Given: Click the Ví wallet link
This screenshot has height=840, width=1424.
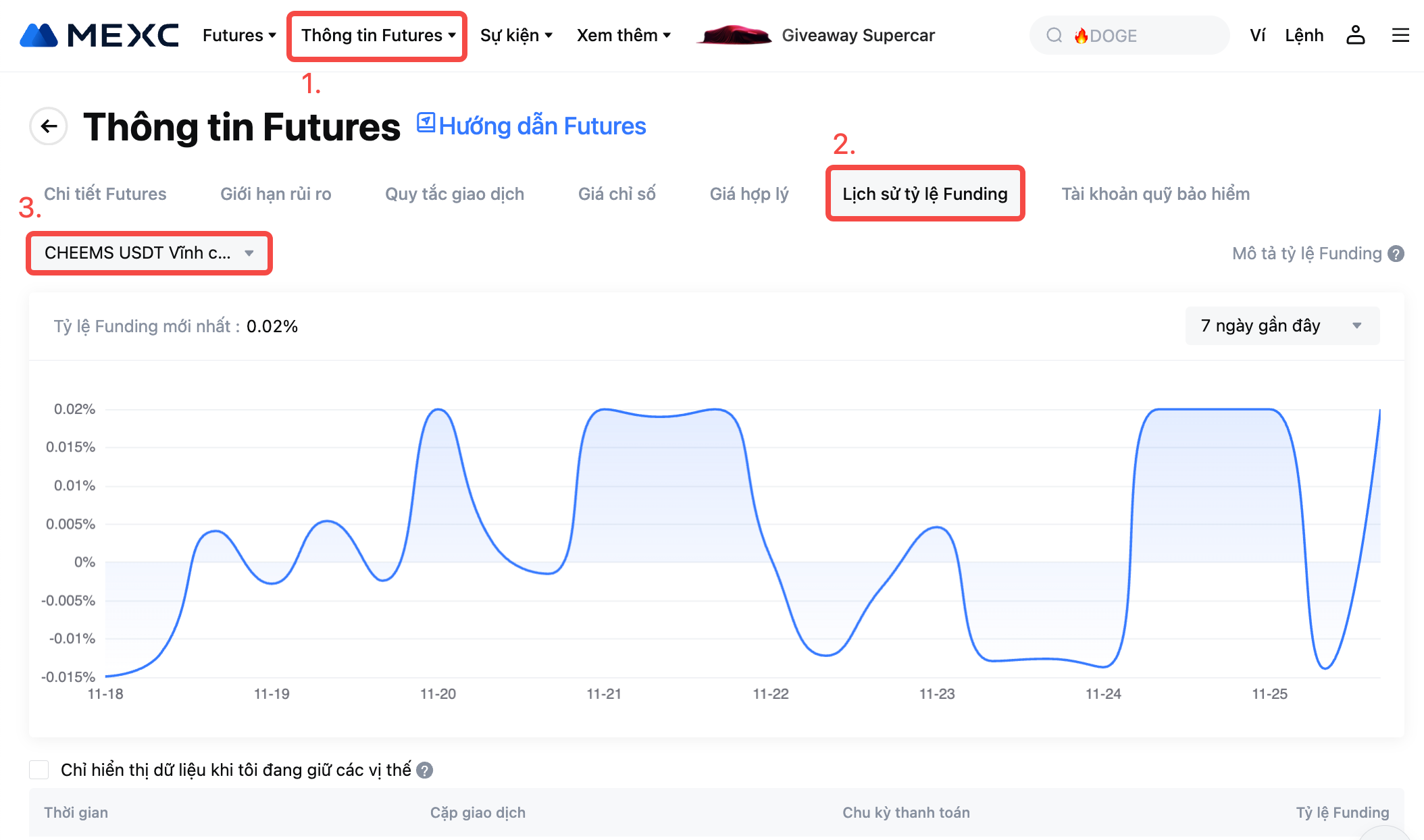Looking at the screenshot, I should (1257, 35).
